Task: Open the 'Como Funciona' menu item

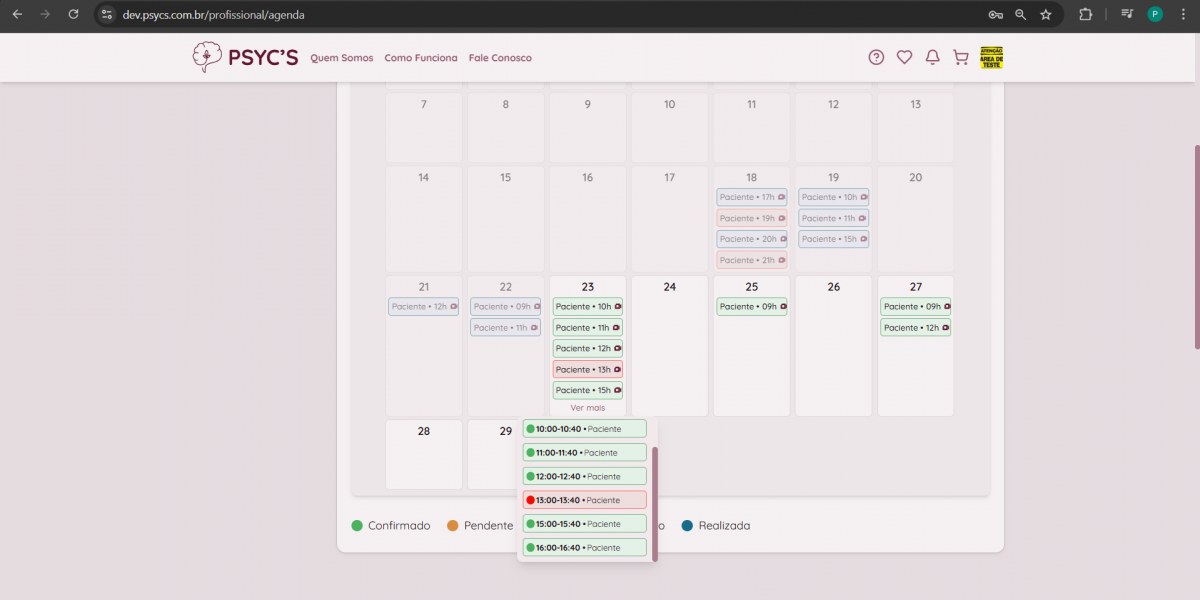Action: [x=420, y=58]
